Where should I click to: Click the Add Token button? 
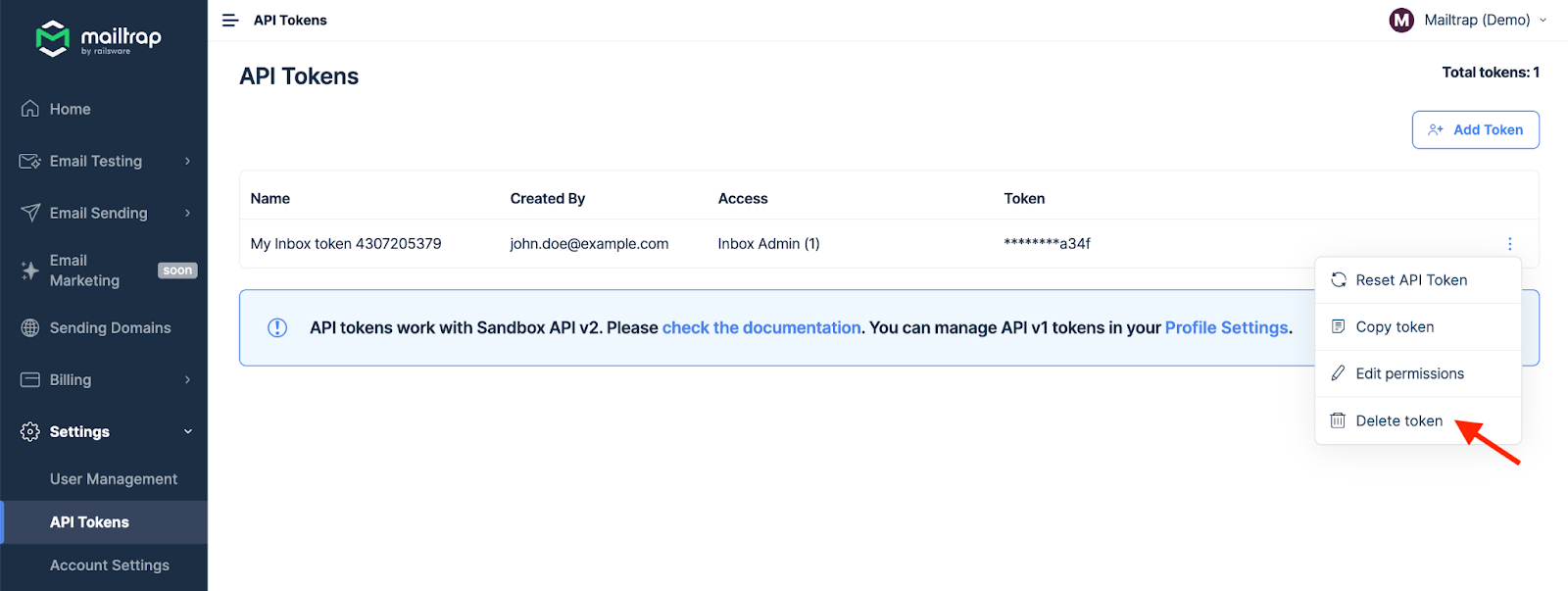click(1475, 130)
